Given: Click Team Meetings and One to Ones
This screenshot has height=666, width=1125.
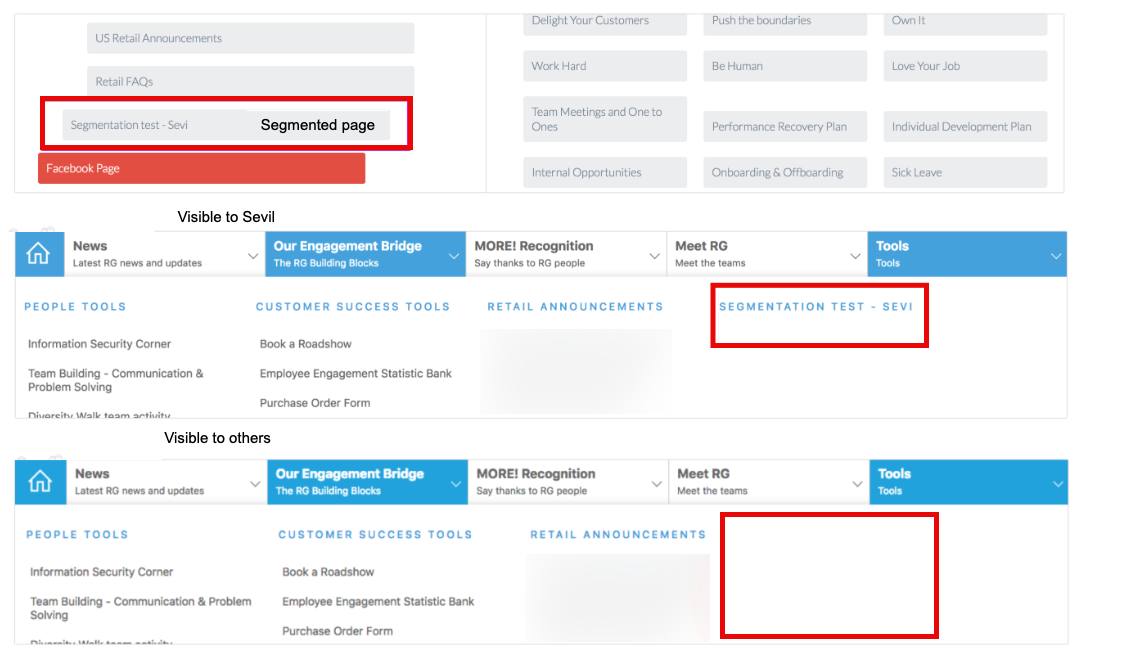Looking at the screenshot, I should pyautogui.click(x=604, y=119).
